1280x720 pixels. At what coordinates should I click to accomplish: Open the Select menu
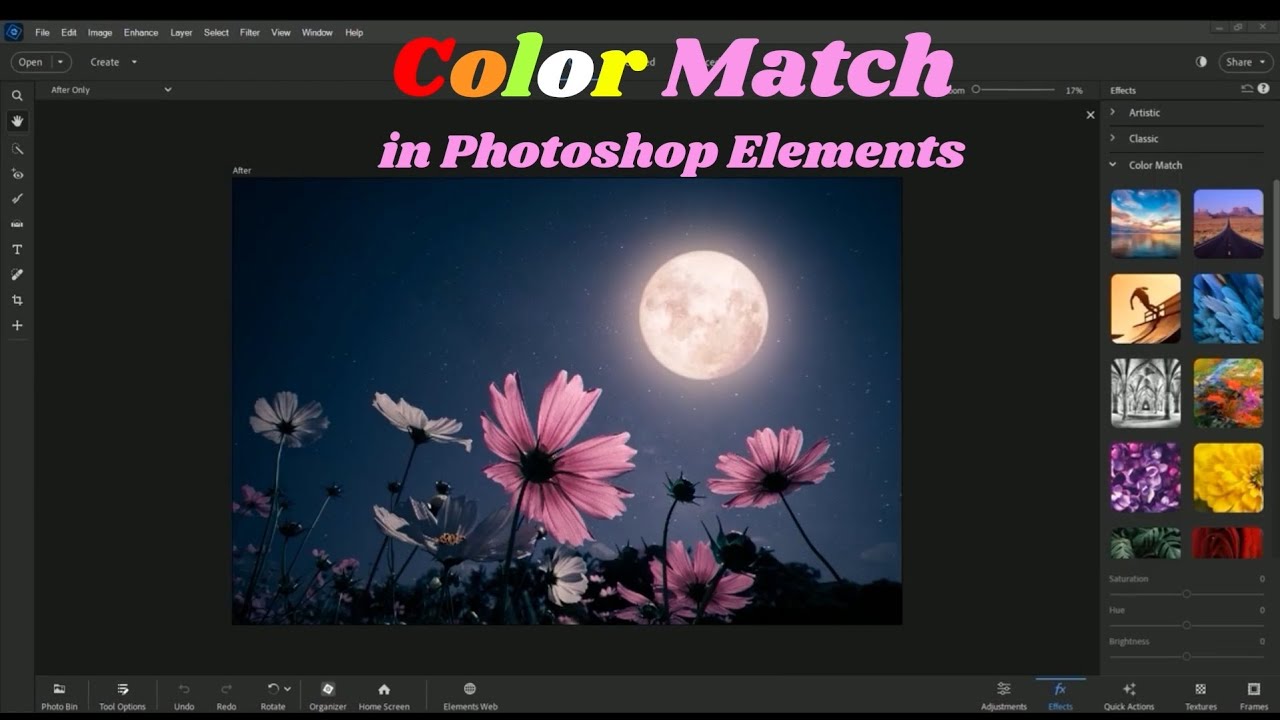click(x=216, y=33)
